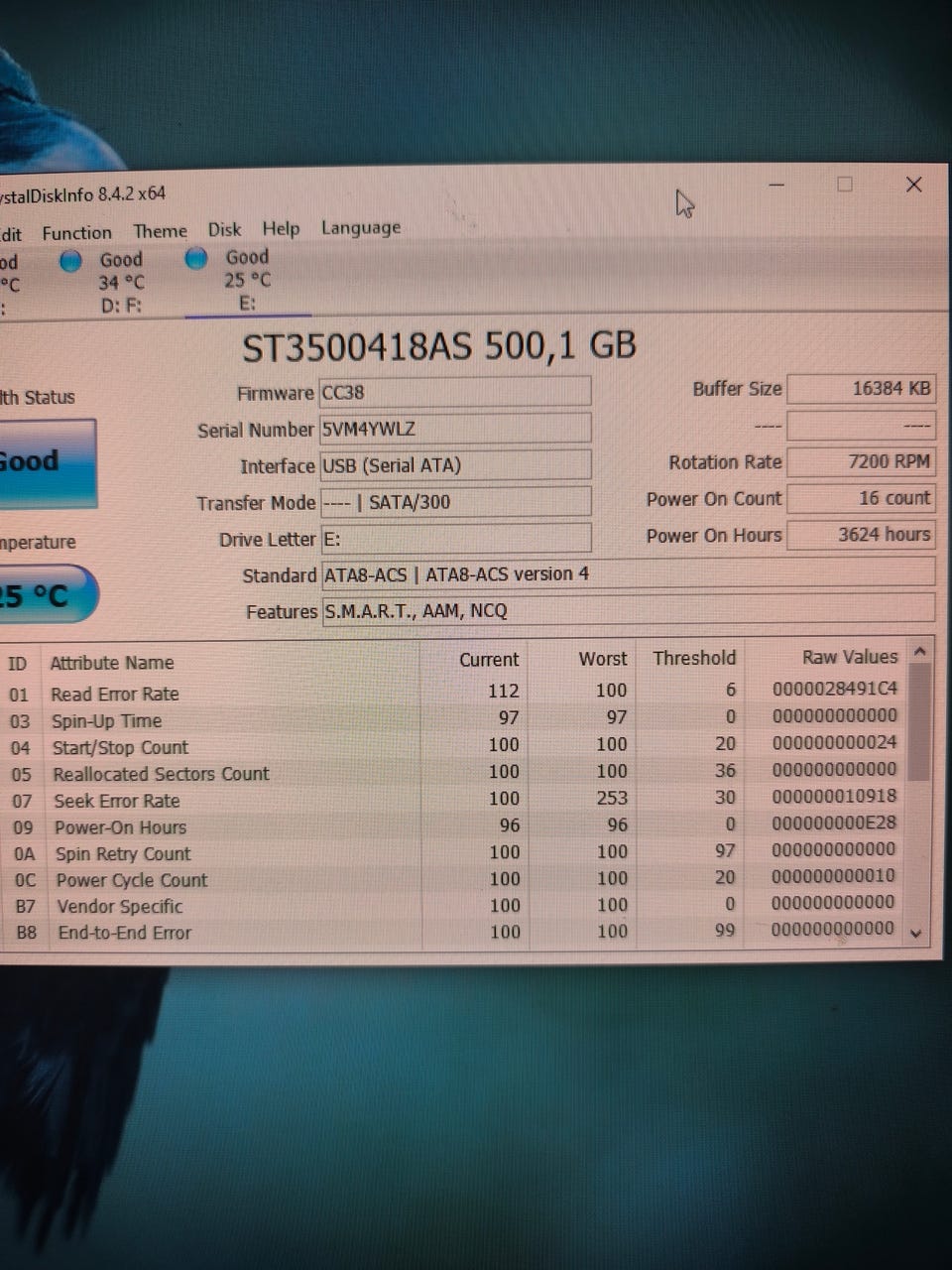Screen dimensions: 952x1270
Task: Click the Buffer Size value 16384 KB
Action: [860, 388]
